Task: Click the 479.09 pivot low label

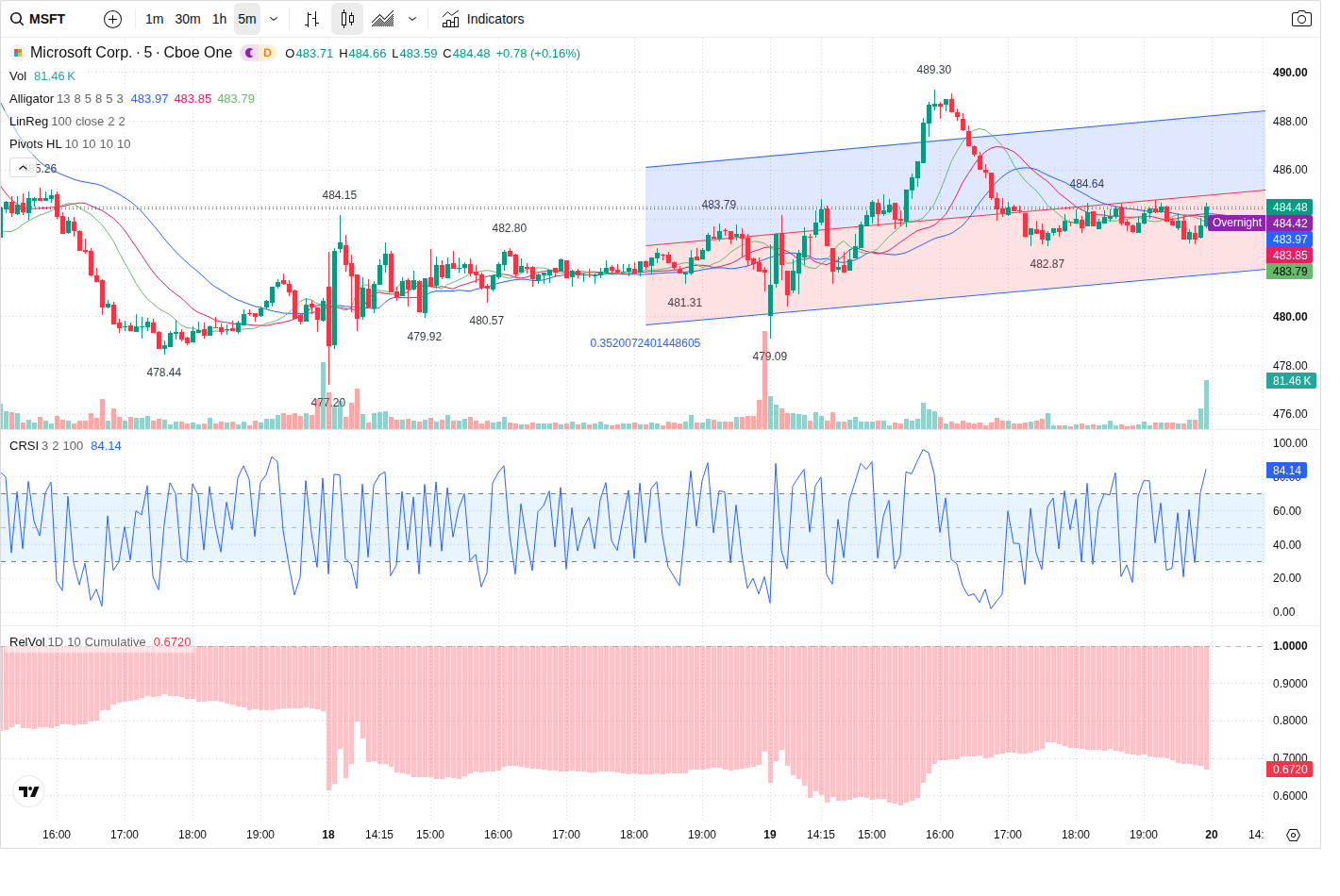Action: click(x=769, y=357)
